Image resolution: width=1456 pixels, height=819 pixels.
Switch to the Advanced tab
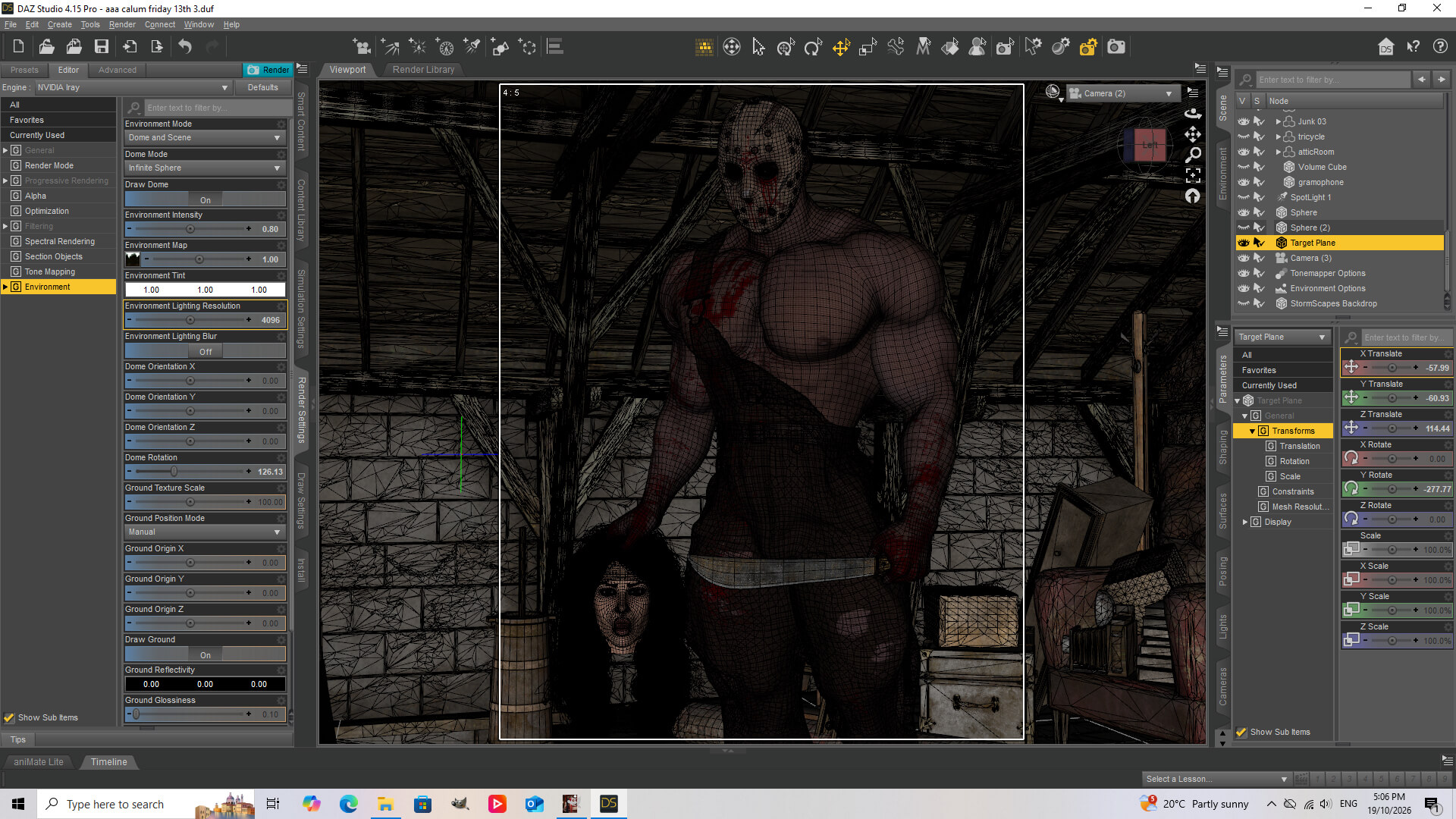[118, 70]
